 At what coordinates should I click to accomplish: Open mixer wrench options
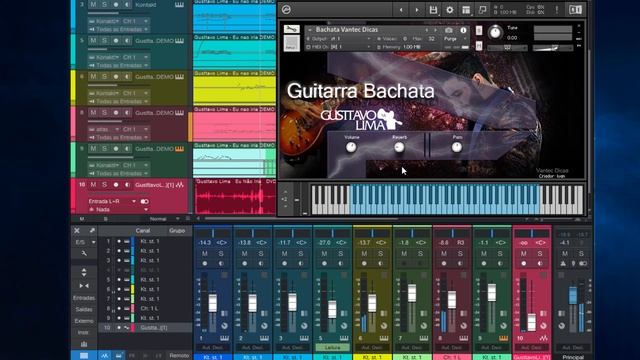(x=84, y=253)
